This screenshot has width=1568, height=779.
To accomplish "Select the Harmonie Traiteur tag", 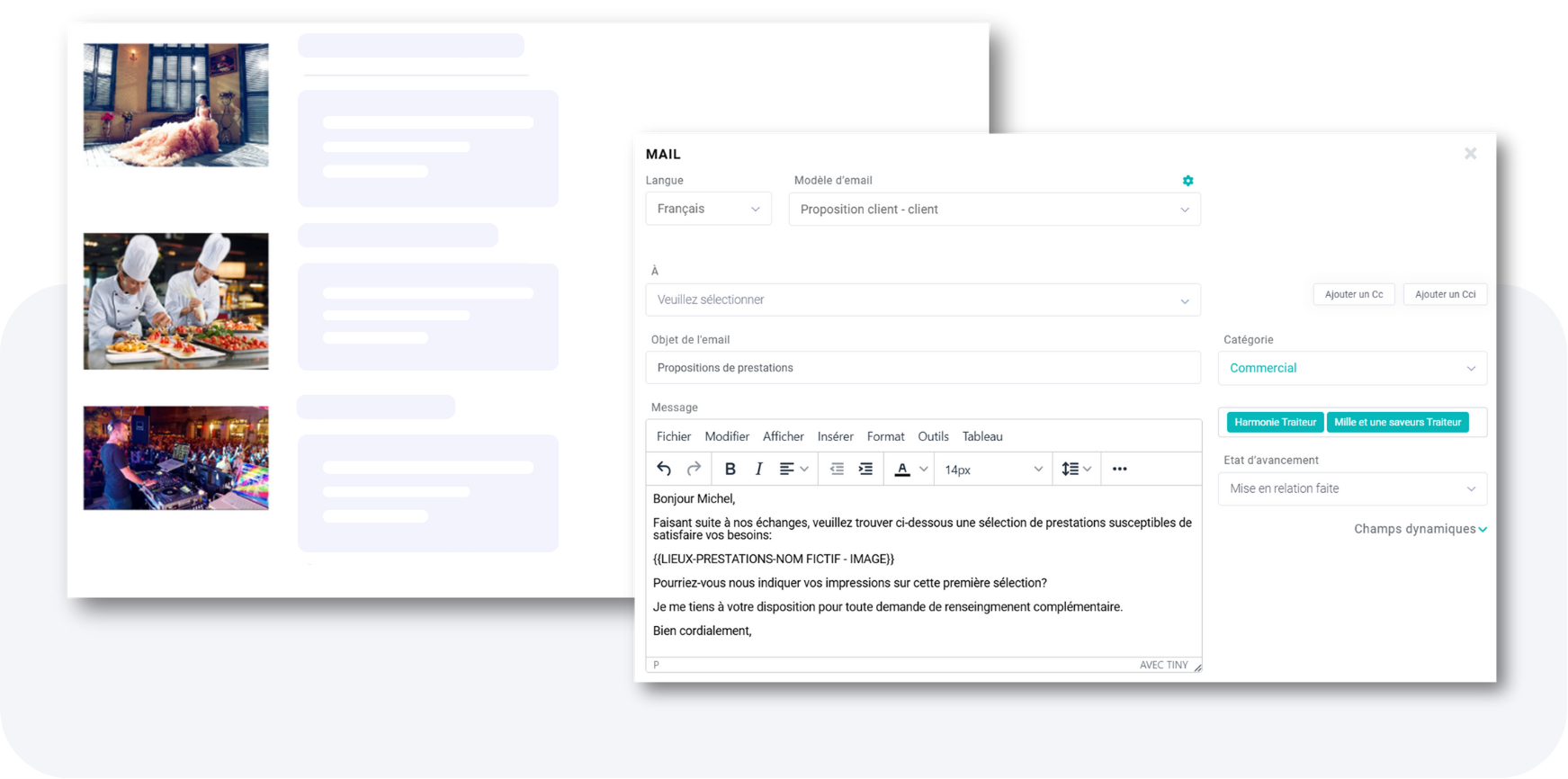I will coord(1275,422).
